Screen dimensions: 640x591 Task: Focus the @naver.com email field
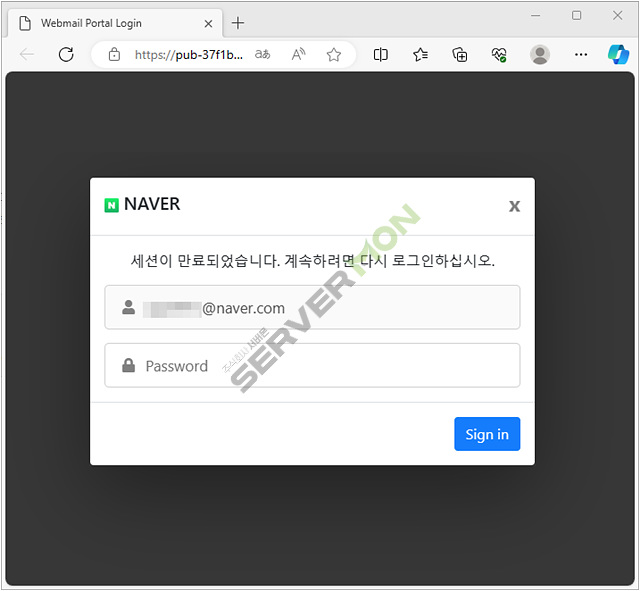pyautogui.click(x=312, y=307)
